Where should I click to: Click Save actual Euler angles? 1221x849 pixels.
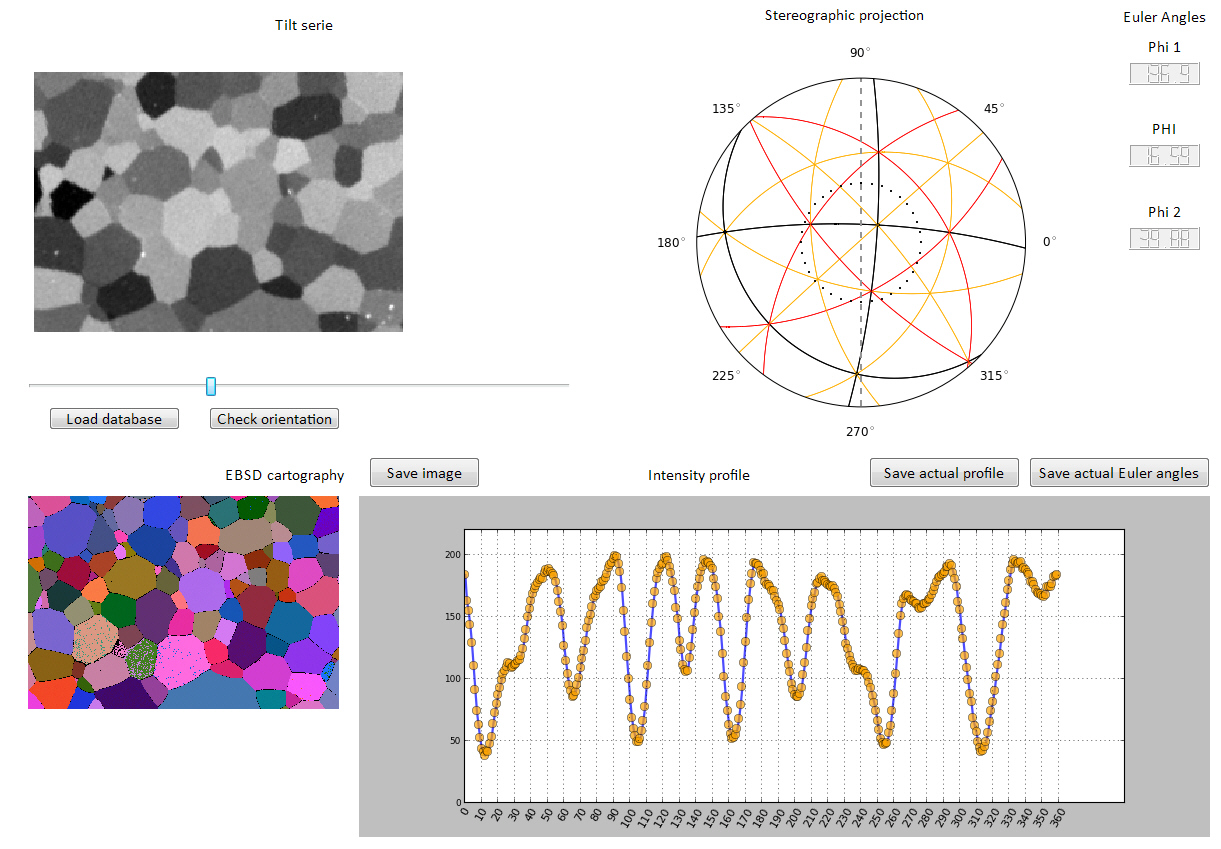(x=1118, y=473)
